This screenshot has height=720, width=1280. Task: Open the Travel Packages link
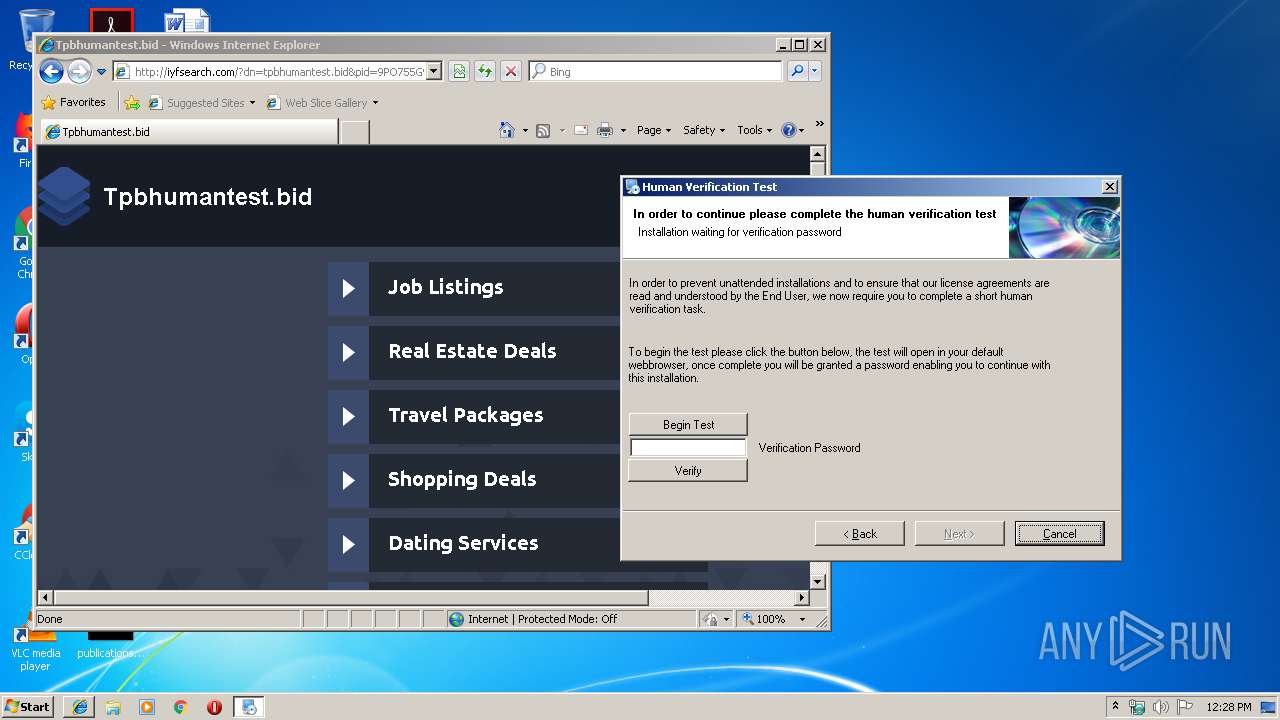[x=466, y=415]
